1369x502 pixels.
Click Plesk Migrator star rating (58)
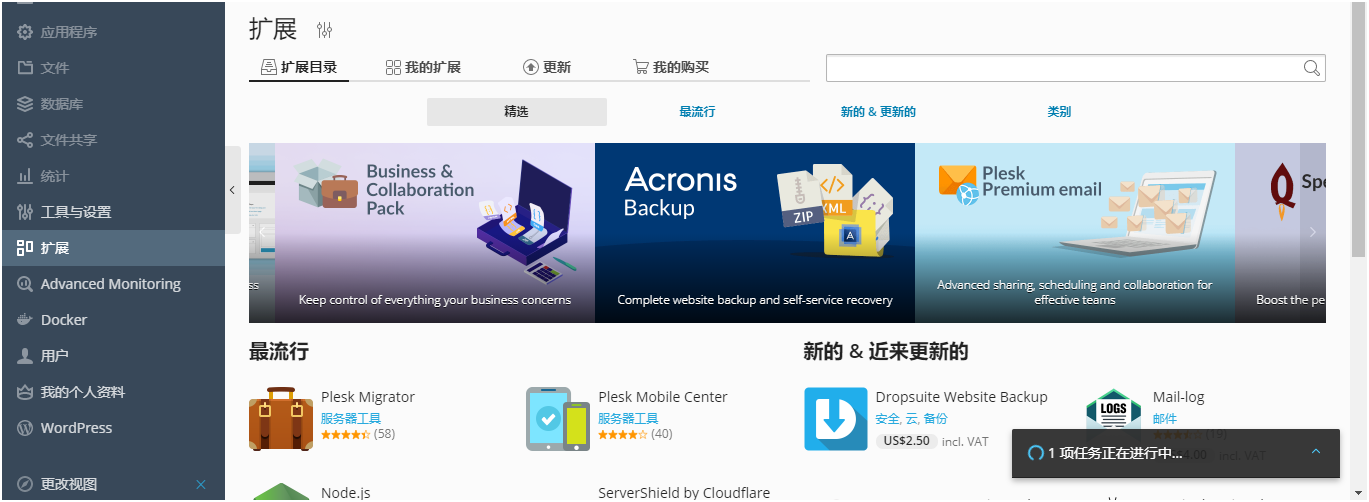(345, 434)
